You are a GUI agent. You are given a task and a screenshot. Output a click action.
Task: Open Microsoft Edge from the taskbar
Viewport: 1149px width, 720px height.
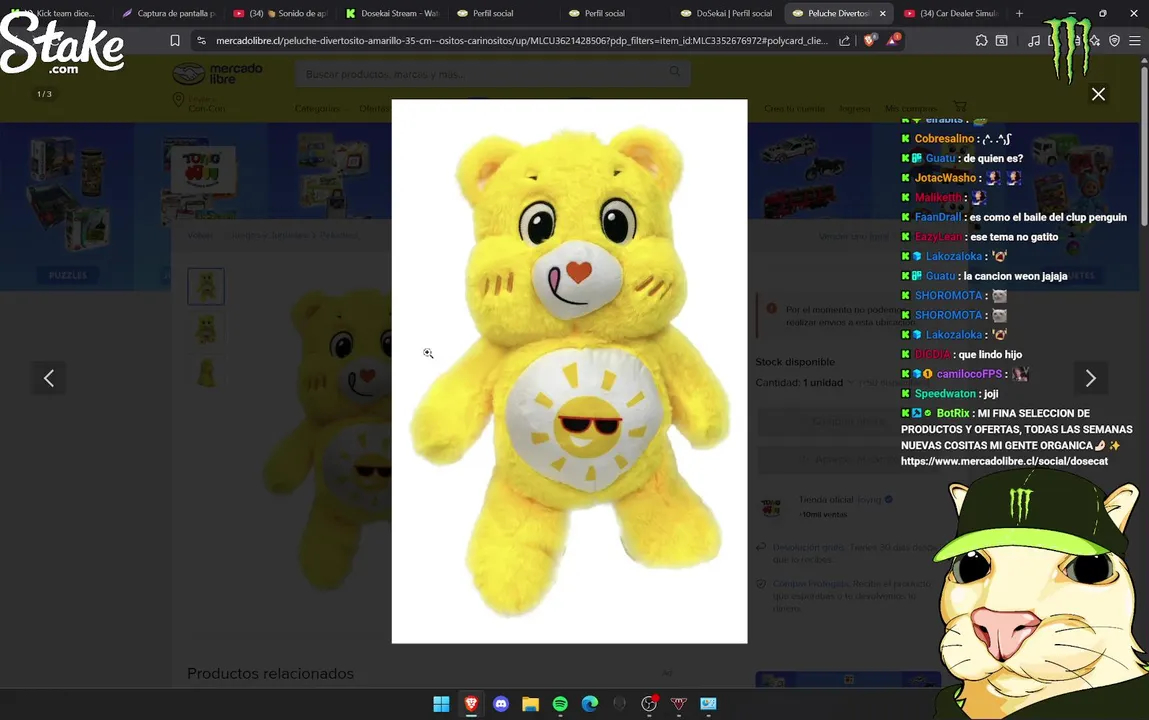click(590, 704)
